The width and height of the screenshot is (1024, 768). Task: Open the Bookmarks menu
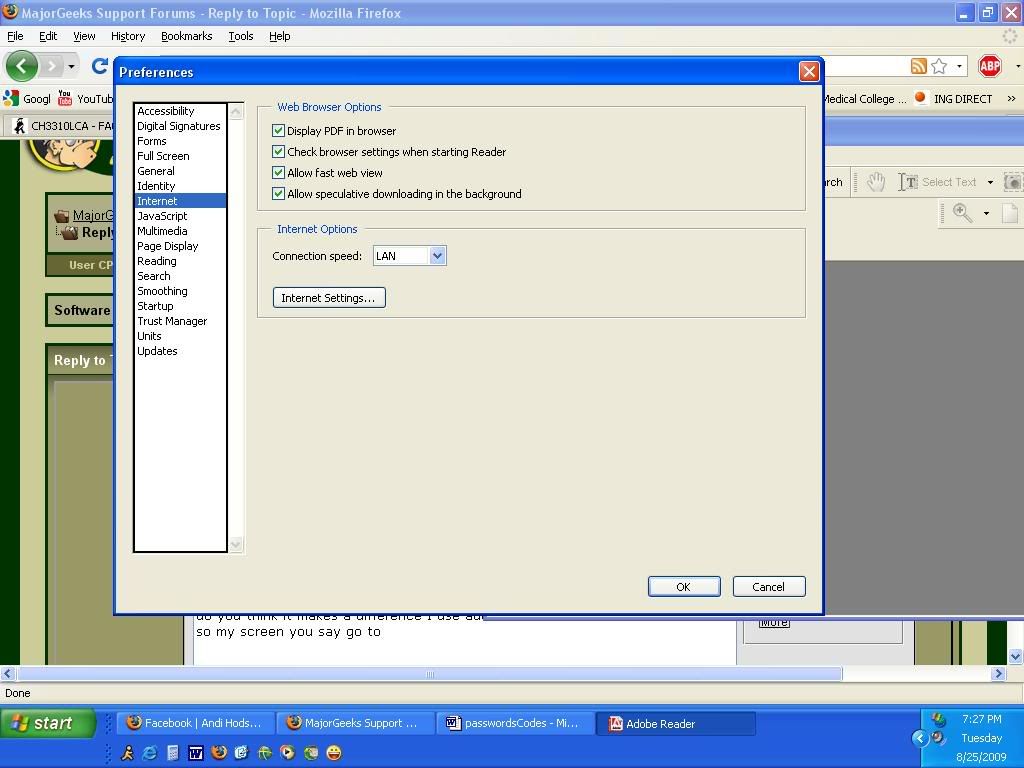point(186,36)
